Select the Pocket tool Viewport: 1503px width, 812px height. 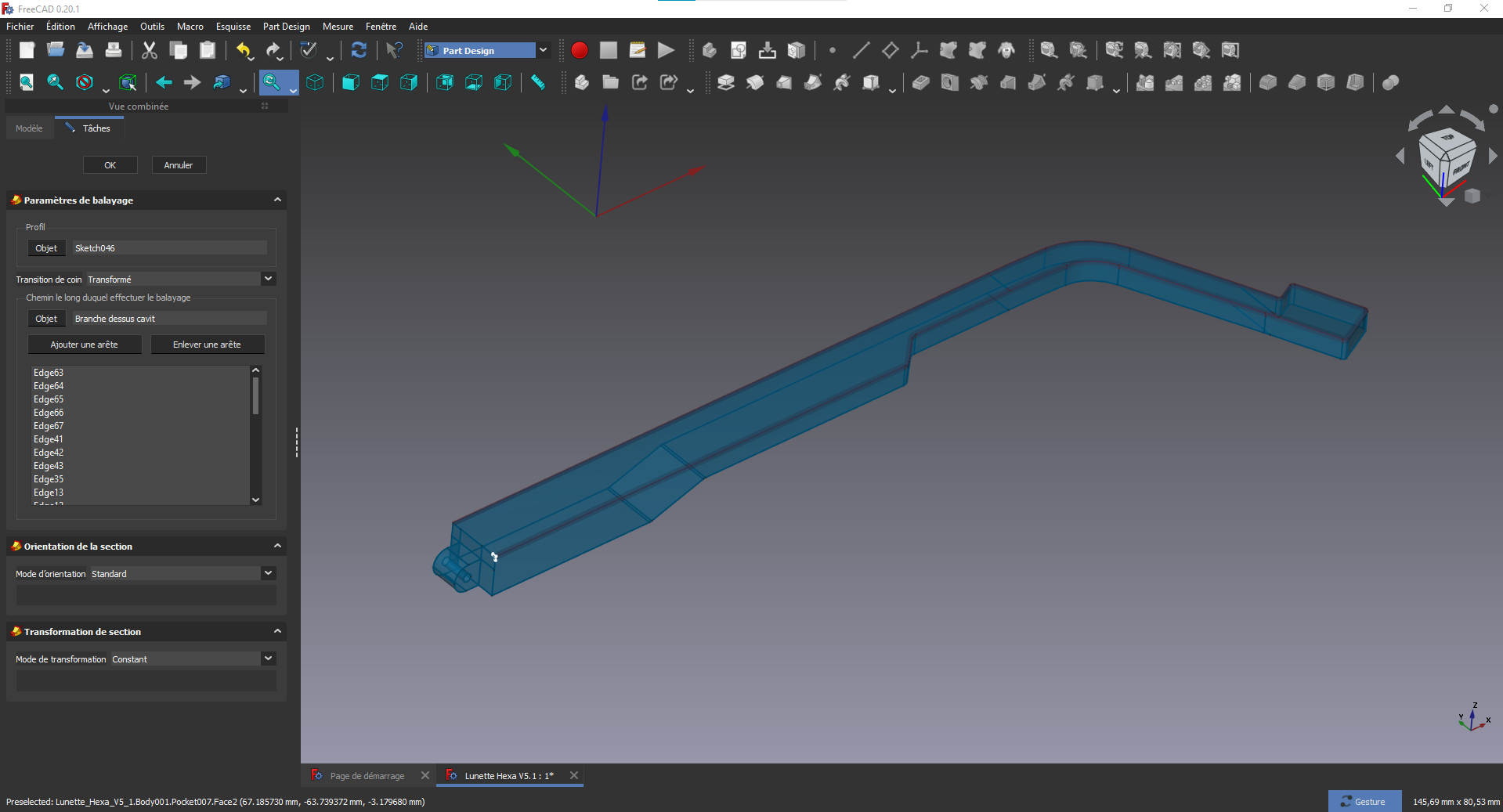920,82
